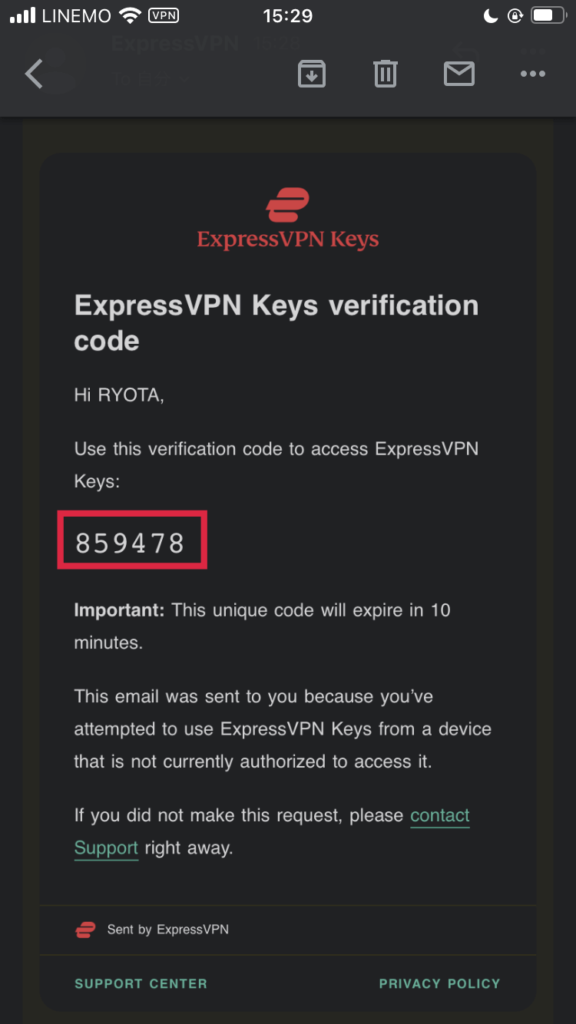Open the SUPPORT CENTER footer link
The width and height of the screenshot is (576, 1024).
tap(141, 984)
